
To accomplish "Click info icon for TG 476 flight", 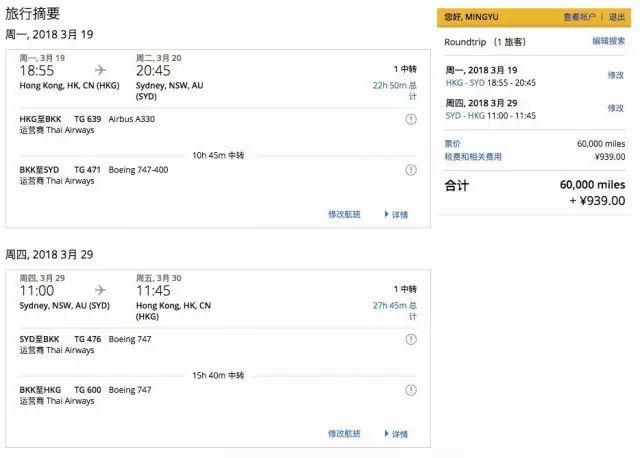I will tap(411, 339).
